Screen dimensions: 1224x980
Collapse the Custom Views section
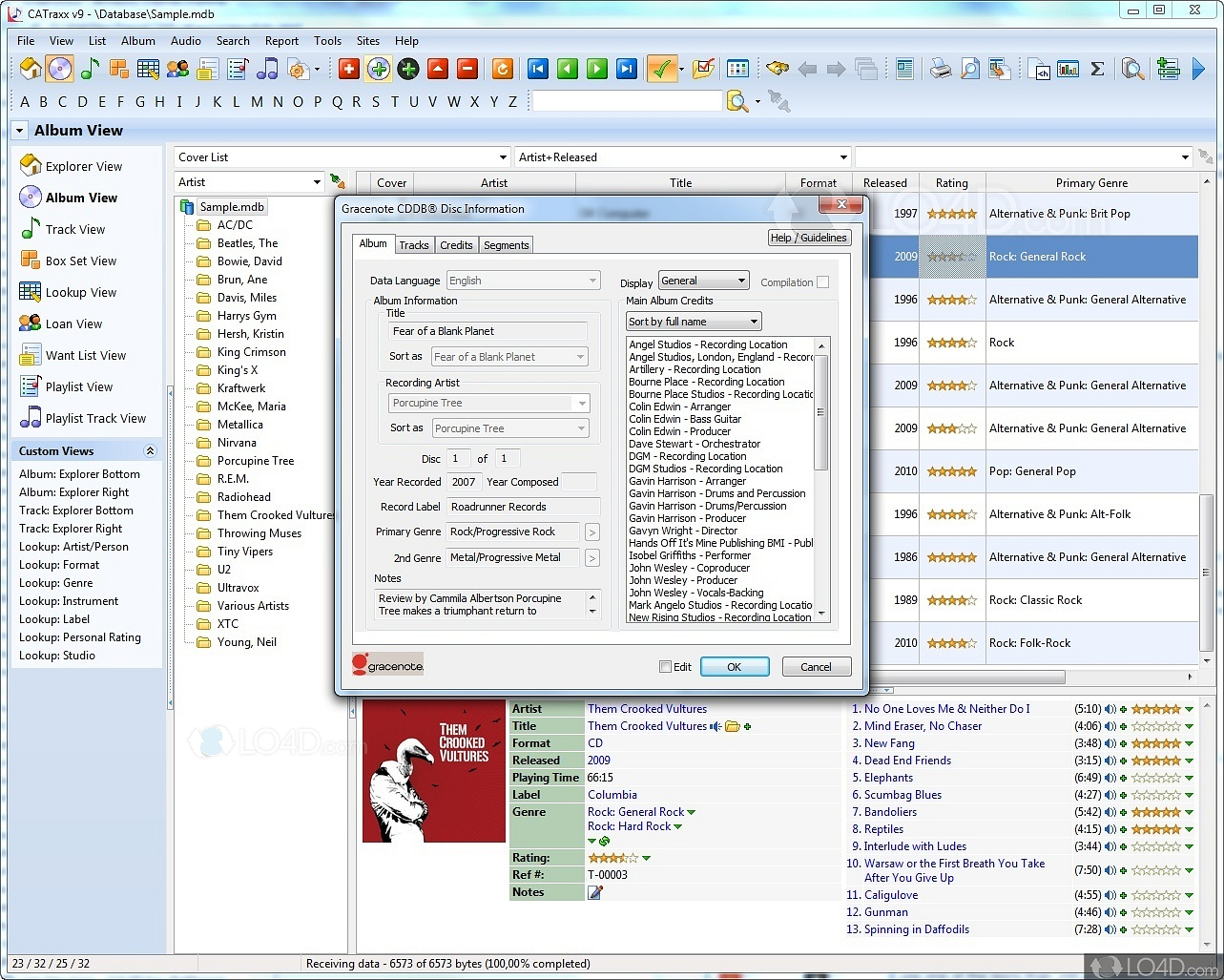(x=150, y=451)
